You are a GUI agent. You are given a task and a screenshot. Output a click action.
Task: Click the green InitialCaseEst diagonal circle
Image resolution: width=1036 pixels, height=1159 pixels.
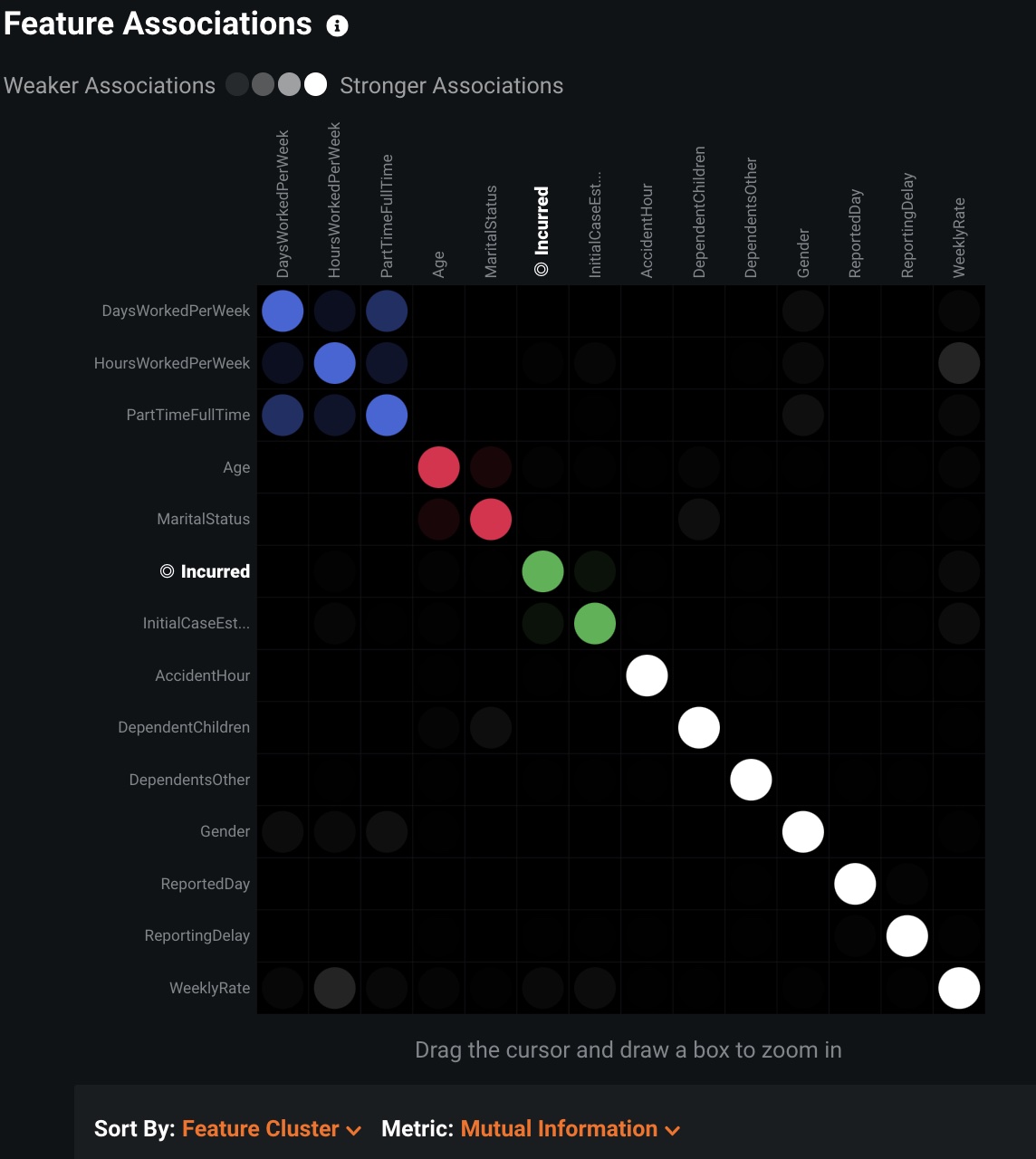pos(595,624)
